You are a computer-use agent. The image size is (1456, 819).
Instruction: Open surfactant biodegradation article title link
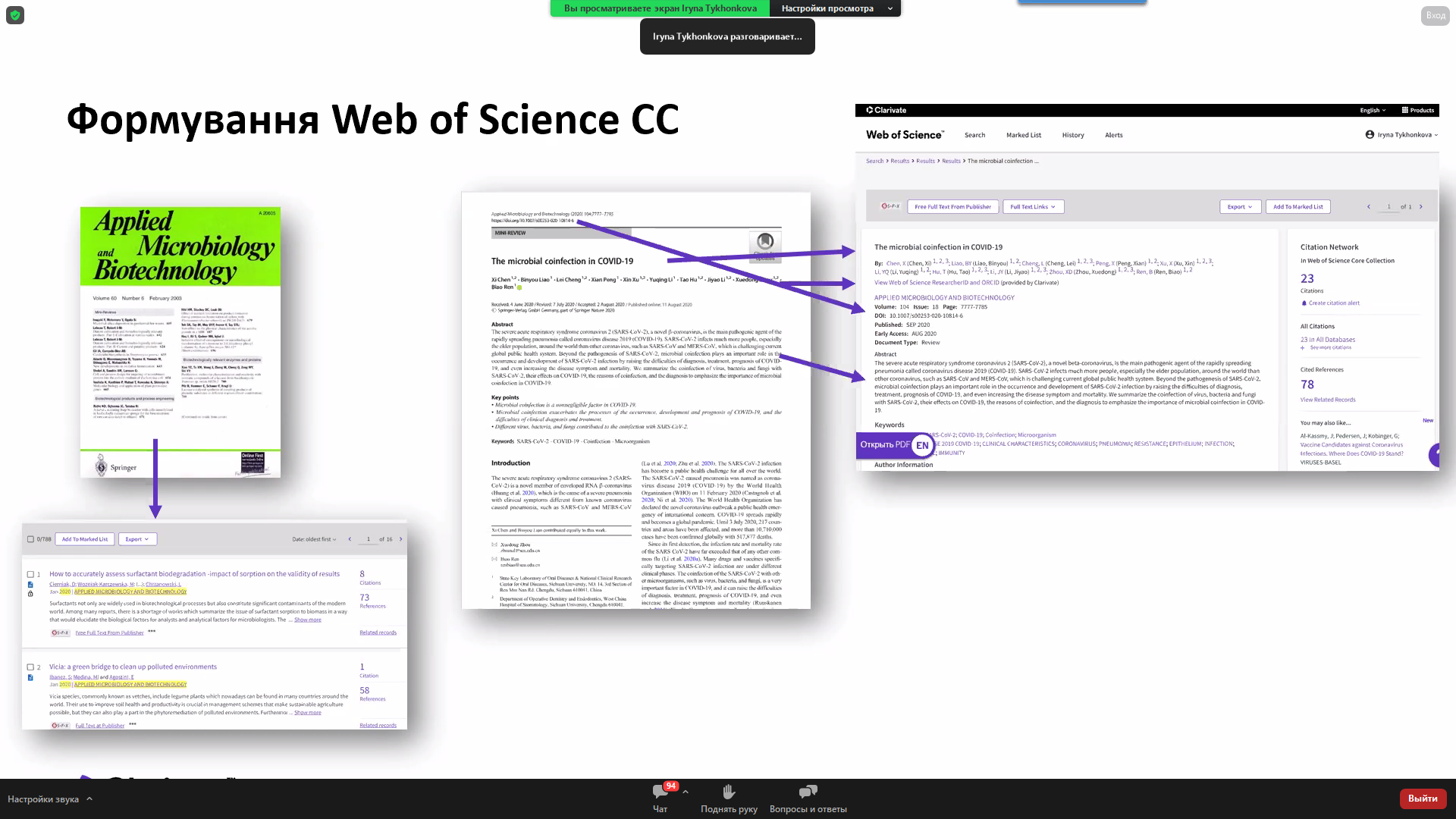point(194,574)
